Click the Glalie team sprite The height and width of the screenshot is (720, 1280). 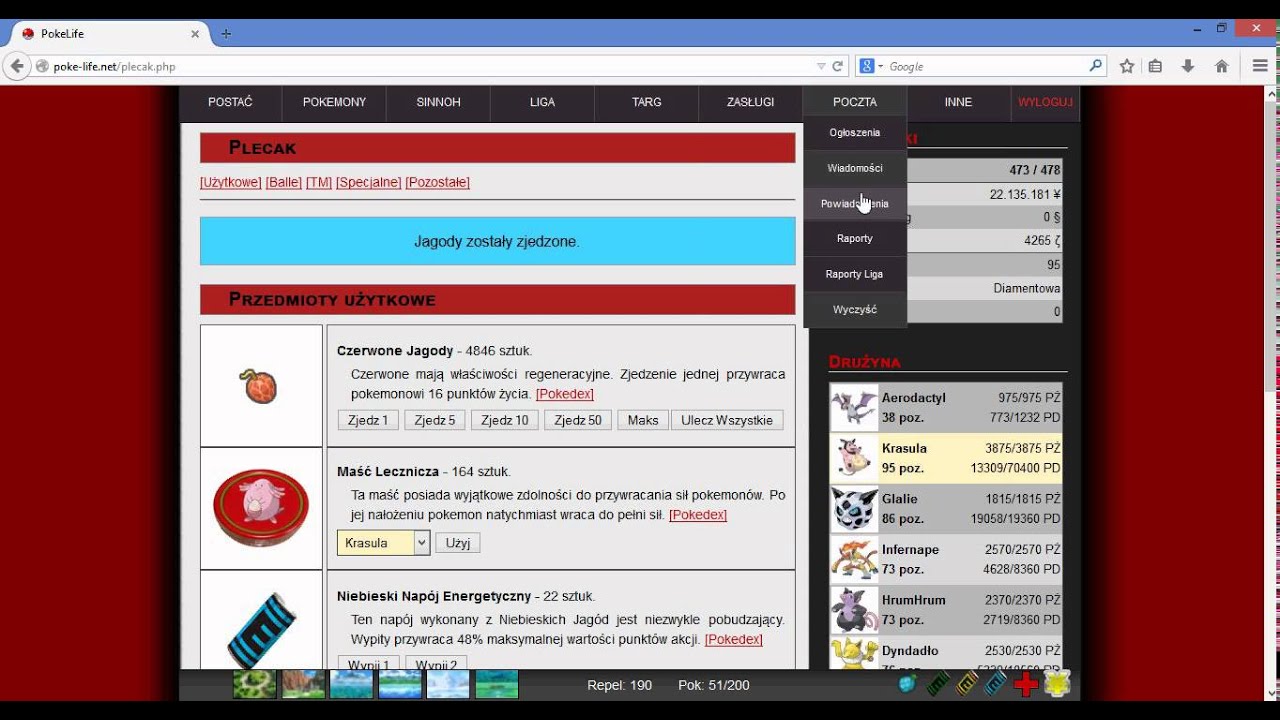pyautogui.click(x=855, y=509)
